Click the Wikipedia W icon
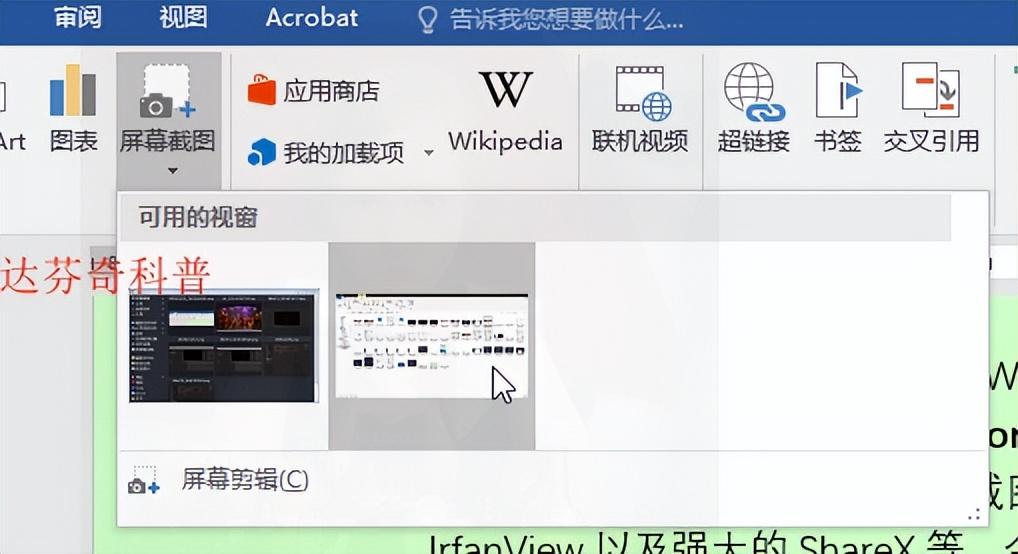Image resolution: width=1018 pixels, height=554 pixels. tap(505, 90)
